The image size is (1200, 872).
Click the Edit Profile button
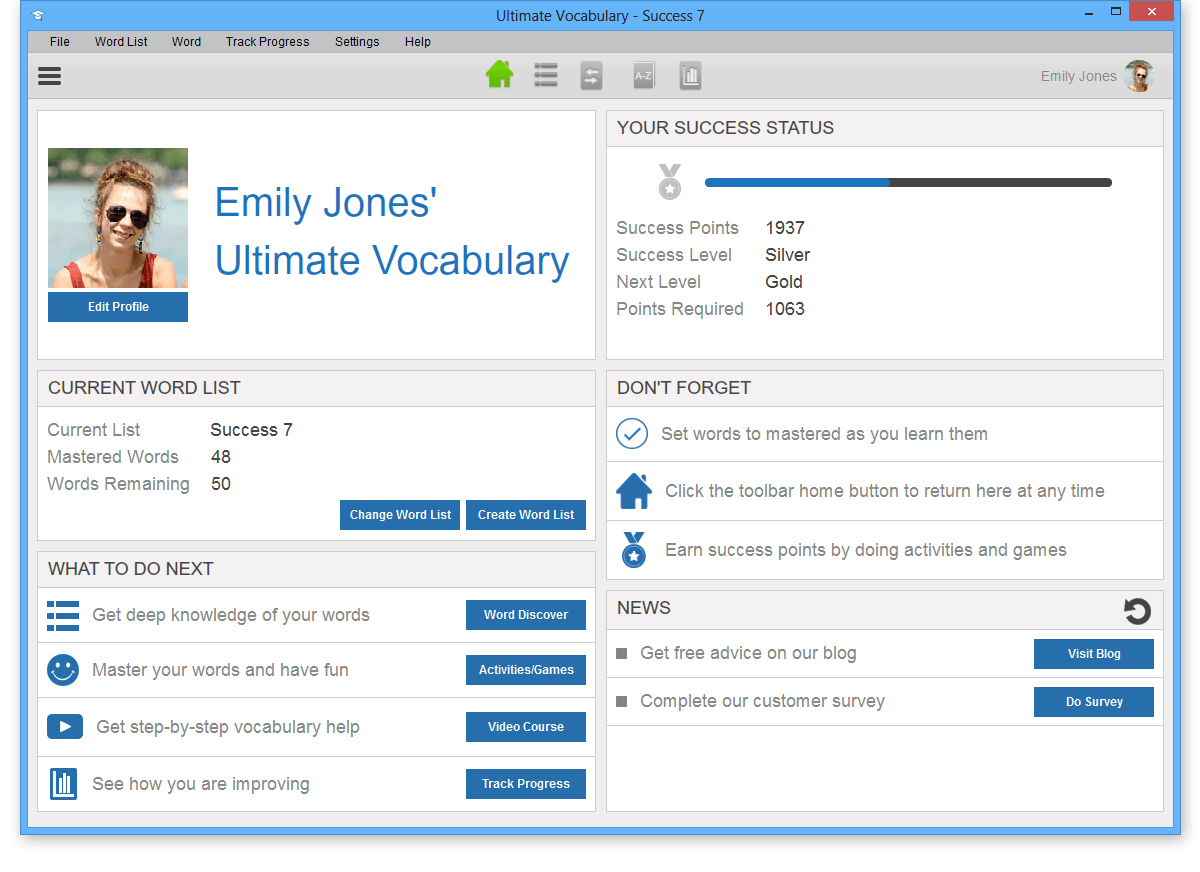pos(118,307)
